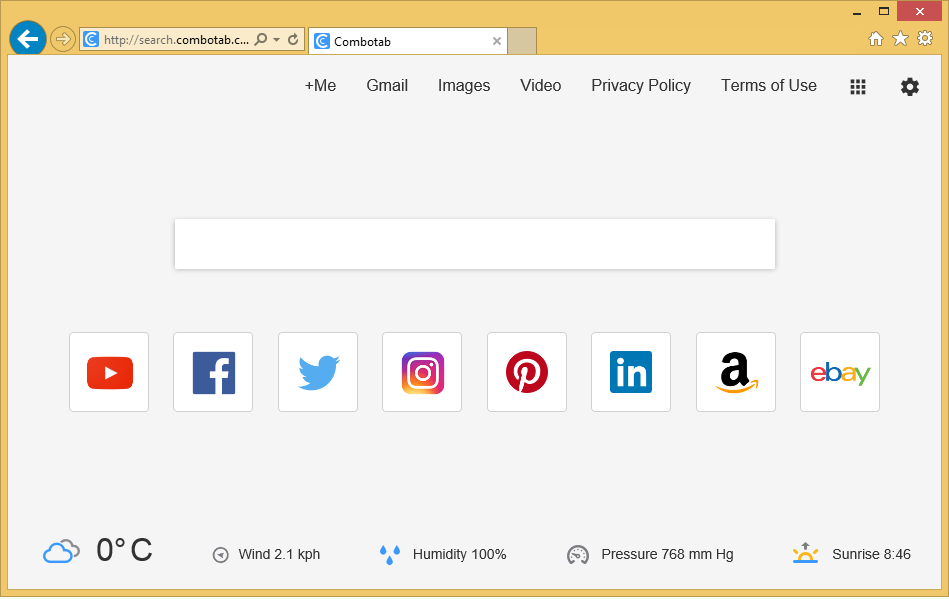Open the eBay shortcut tile

[840, 372]
